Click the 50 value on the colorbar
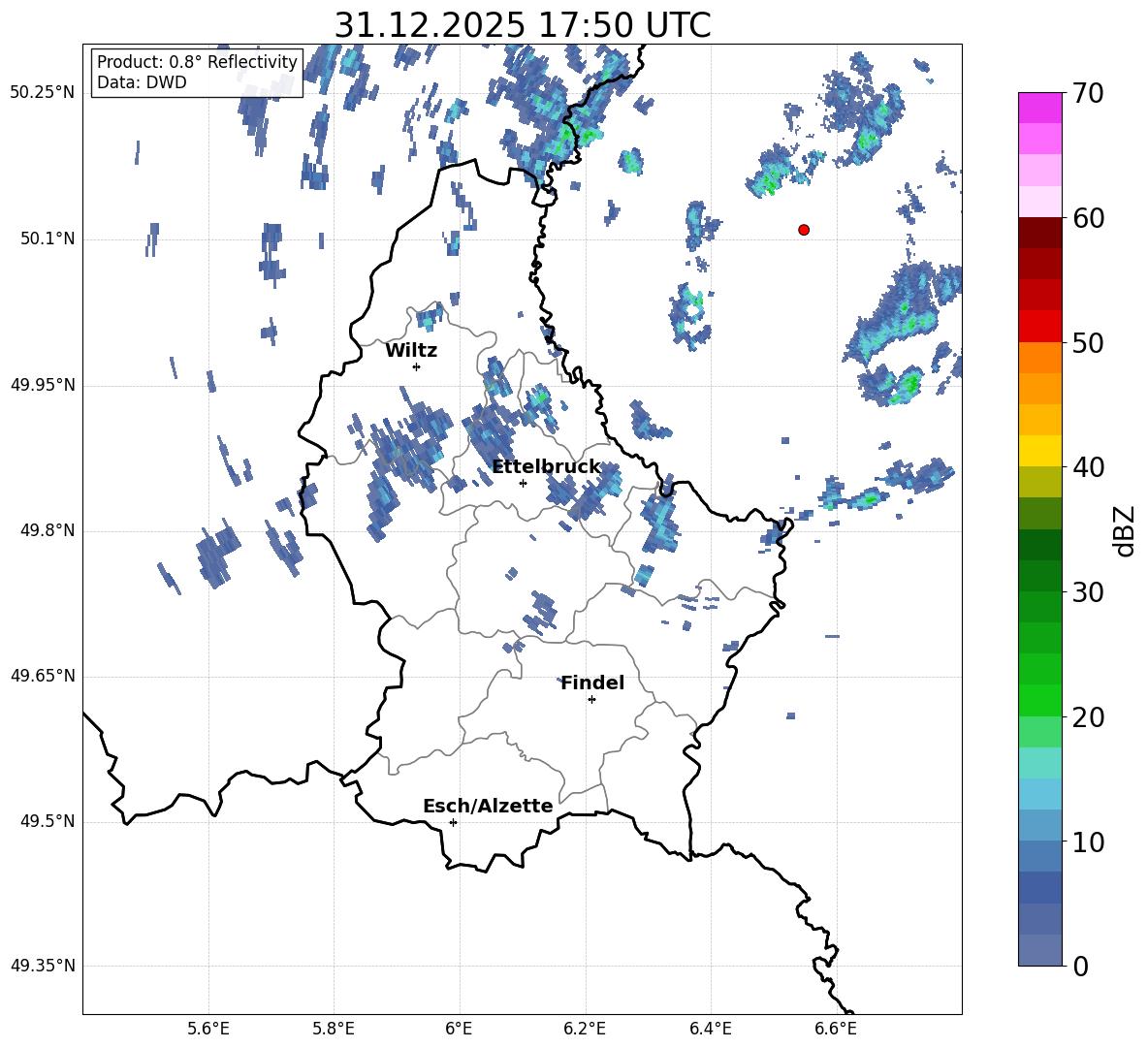Viewport: 1148px width, 1048px height. [1088, 343]
